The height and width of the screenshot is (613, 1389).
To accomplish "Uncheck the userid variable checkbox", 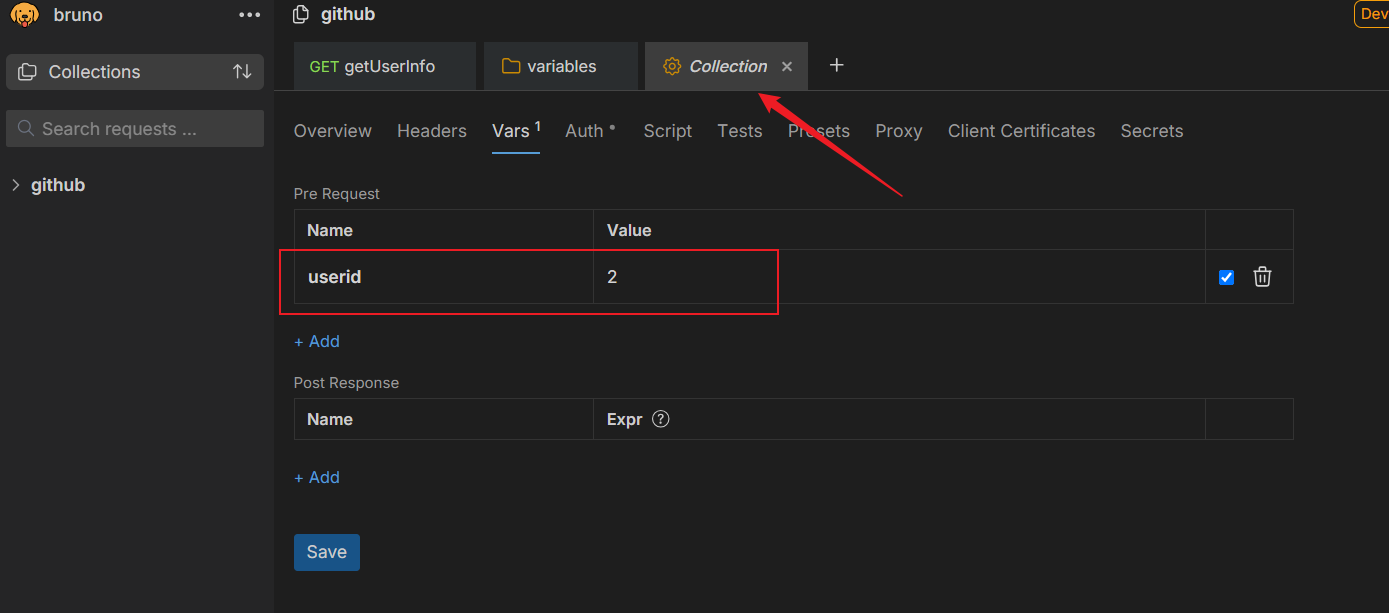I will [1227, 277].
